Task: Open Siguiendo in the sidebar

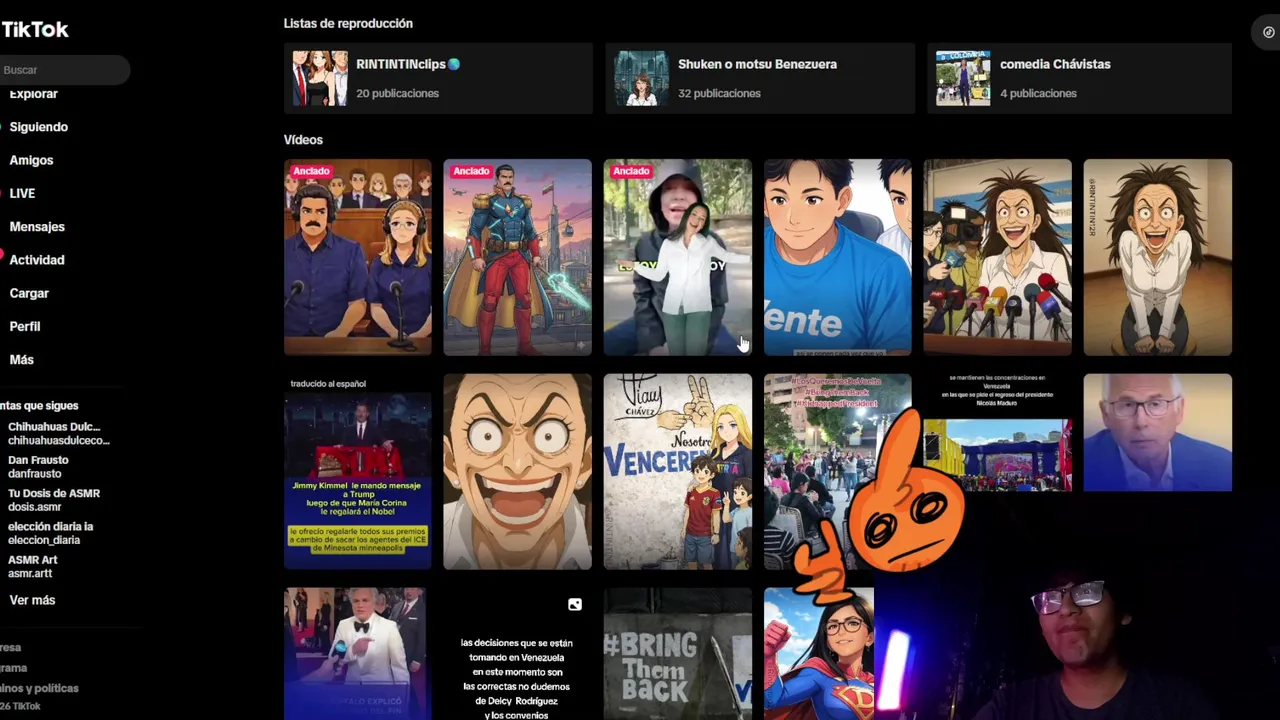Action: click(x=38, y=127)
